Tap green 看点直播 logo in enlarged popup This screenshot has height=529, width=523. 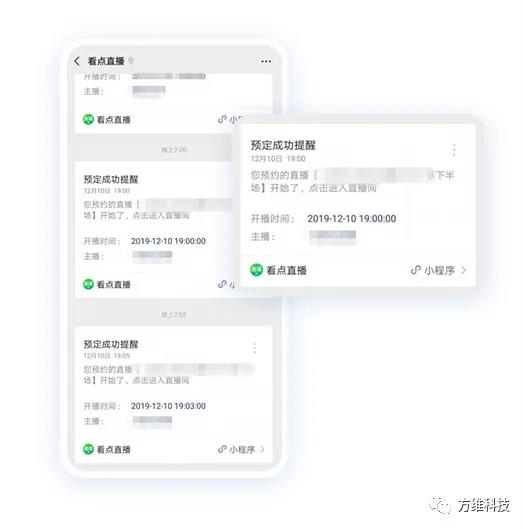[256, 270]
